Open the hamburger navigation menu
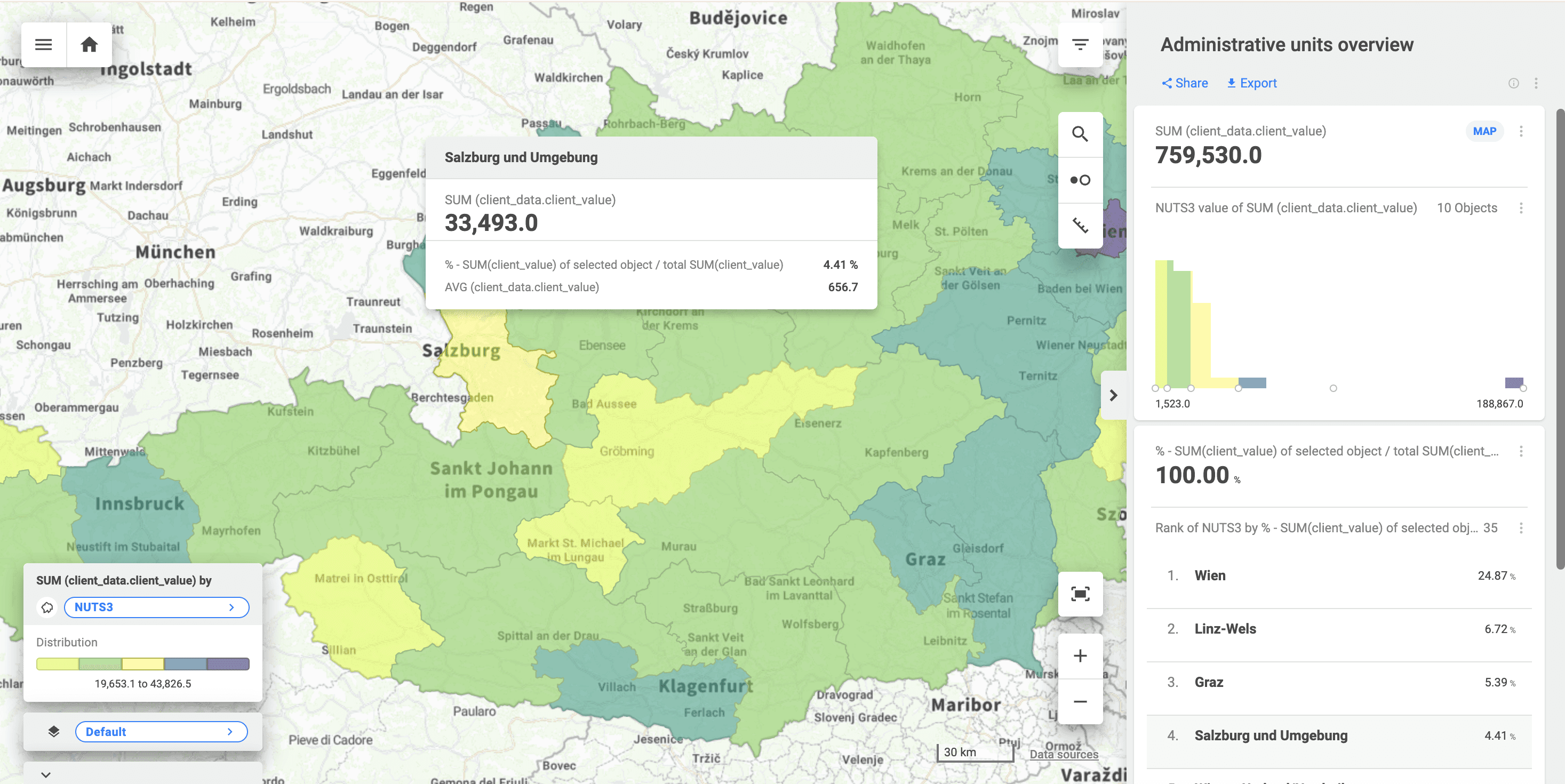This screenshot has height=784, width=1565. pyautogui.click(x=43, y=44)
